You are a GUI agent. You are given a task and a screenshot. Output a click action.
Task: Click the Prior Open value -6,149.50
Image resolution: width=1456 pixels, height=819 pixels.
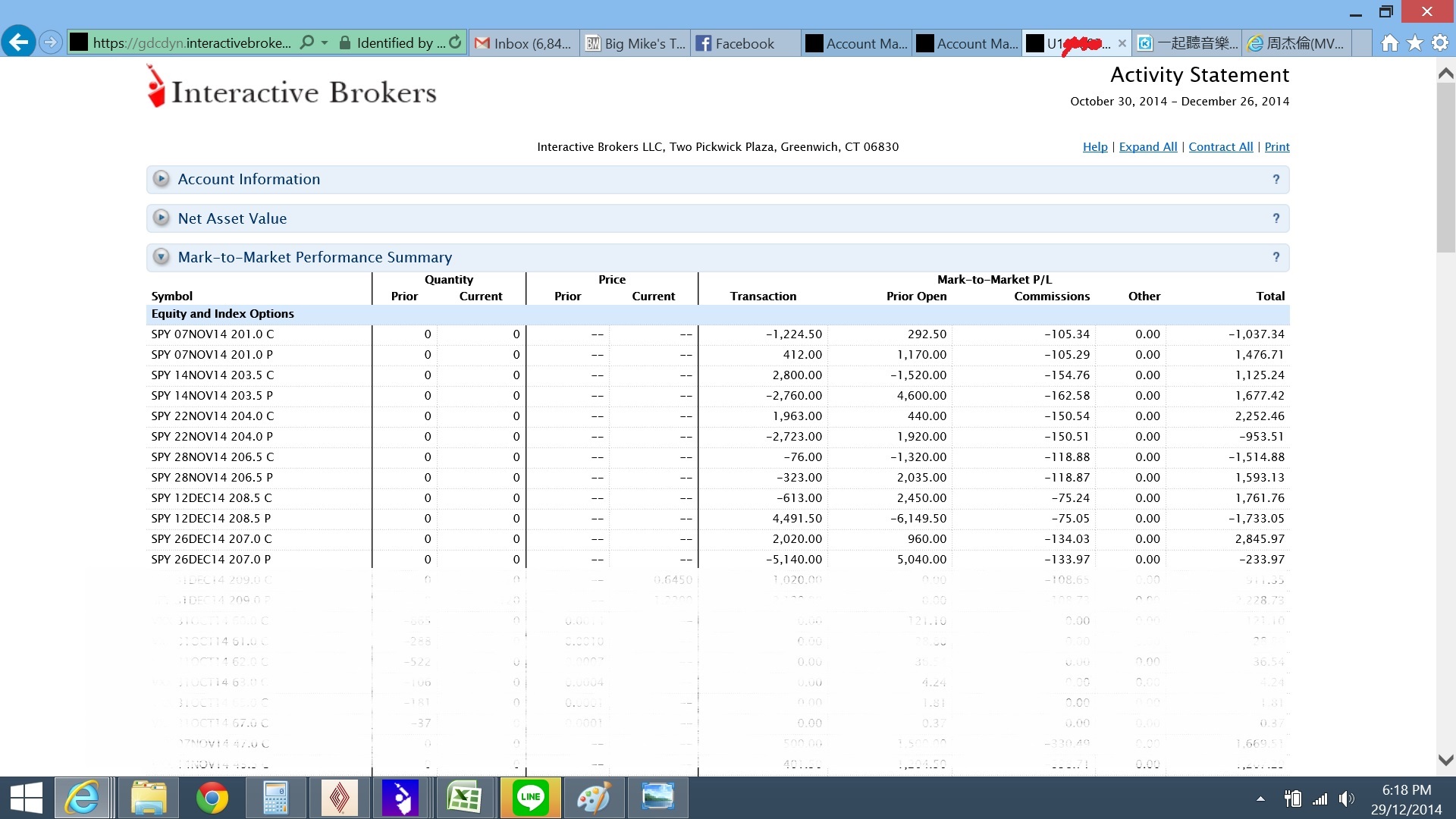pyautogui.click(x=918, y=519)
